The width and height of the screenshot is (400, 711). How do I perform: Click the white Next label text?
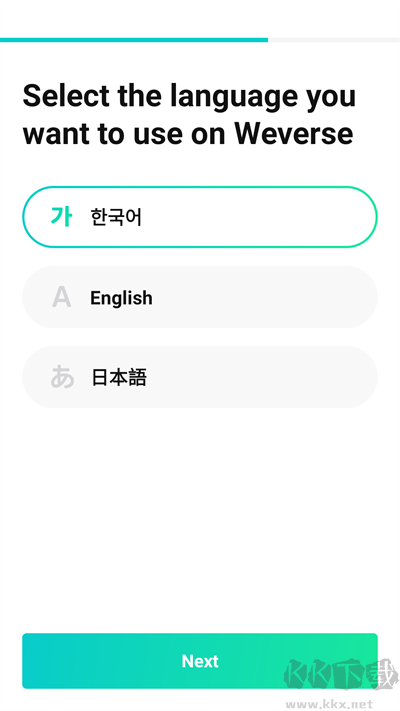pos(200,661)
